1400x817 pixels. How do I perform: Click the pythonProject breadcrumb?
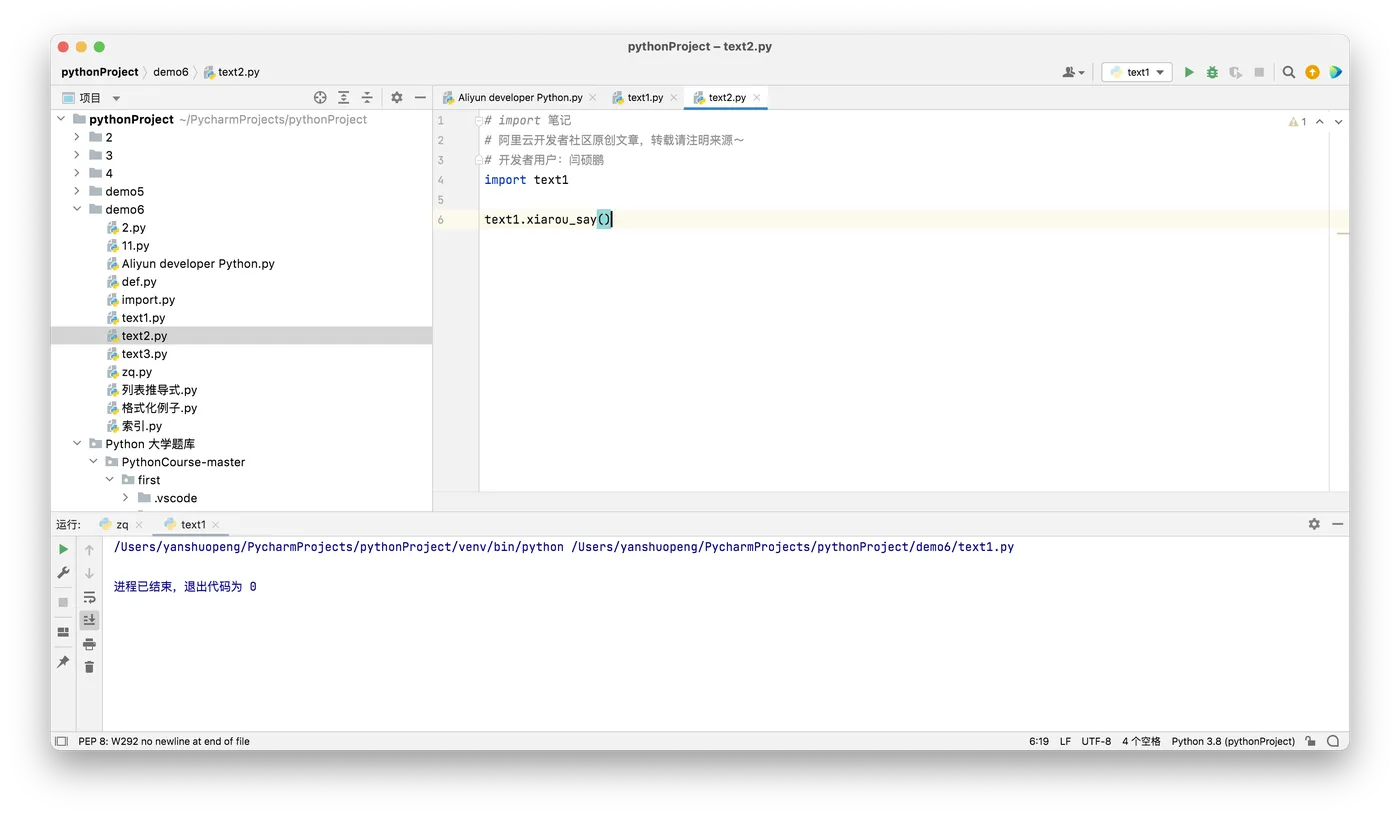[x=100, y=72]
